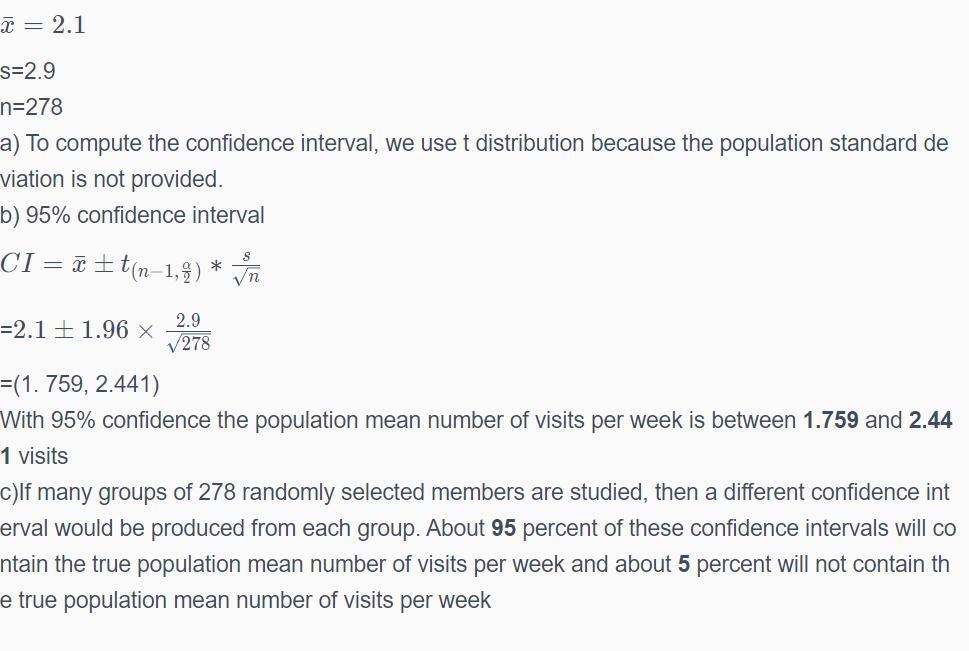This screenshot has width=969, height=651.
Task: Click the final line ending "visits per week"
Action: pyautogui.click(x=420, y=600)
